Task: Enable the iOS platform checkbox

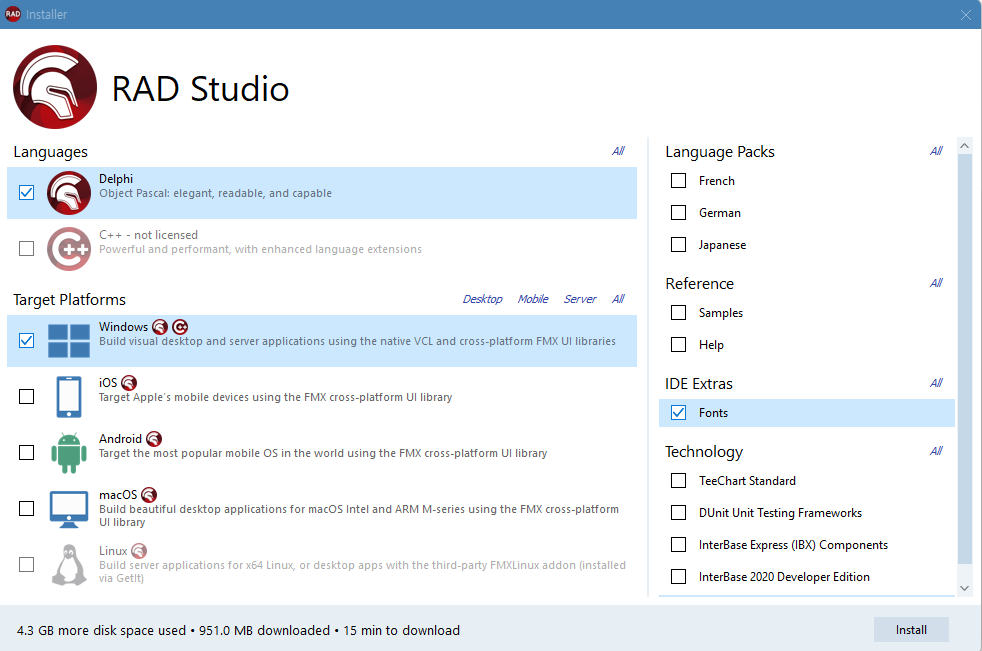Action: (x=26, y=397)
